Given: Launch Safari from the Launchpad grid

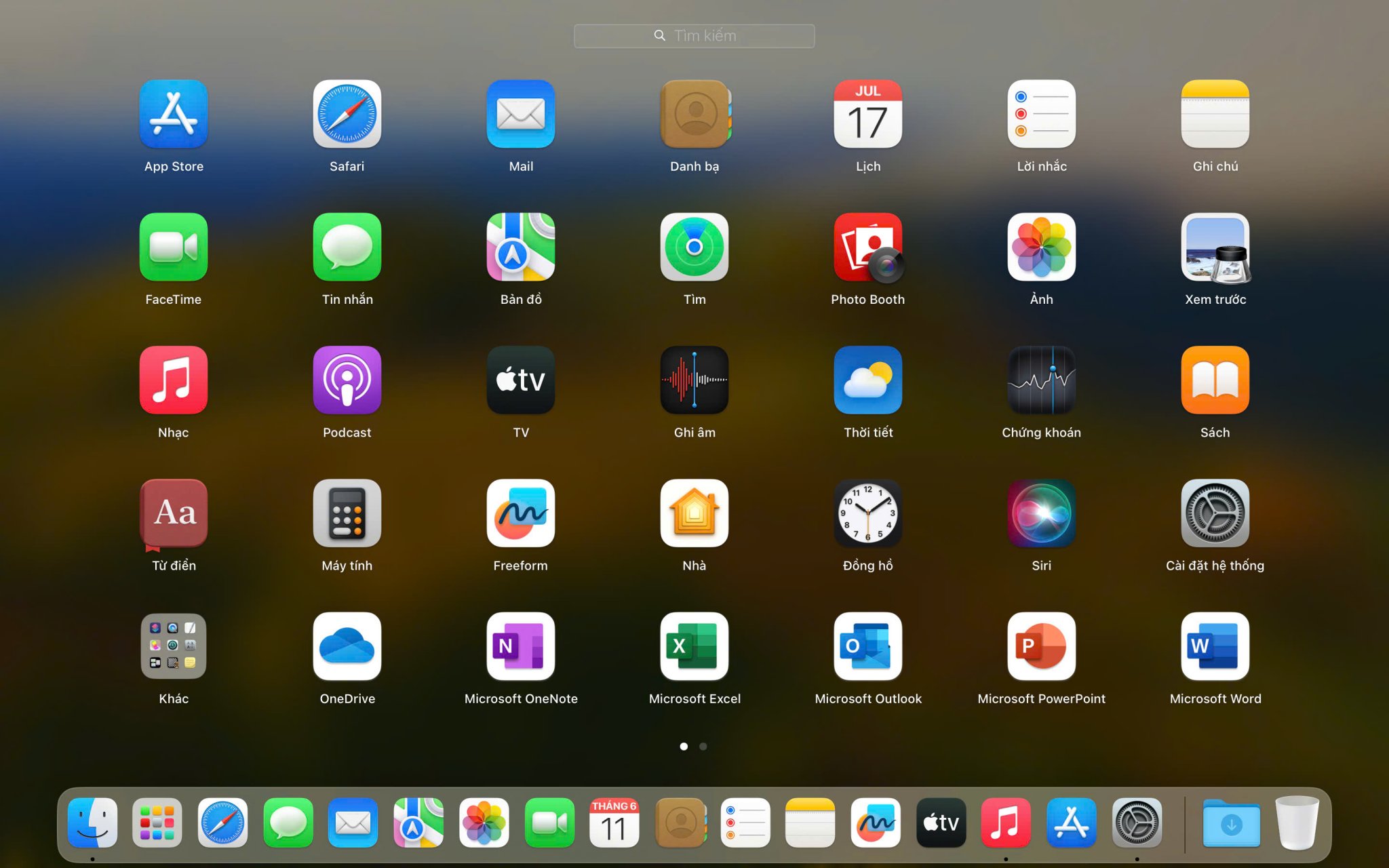Looking at the screenshot, I should point(347,114).
